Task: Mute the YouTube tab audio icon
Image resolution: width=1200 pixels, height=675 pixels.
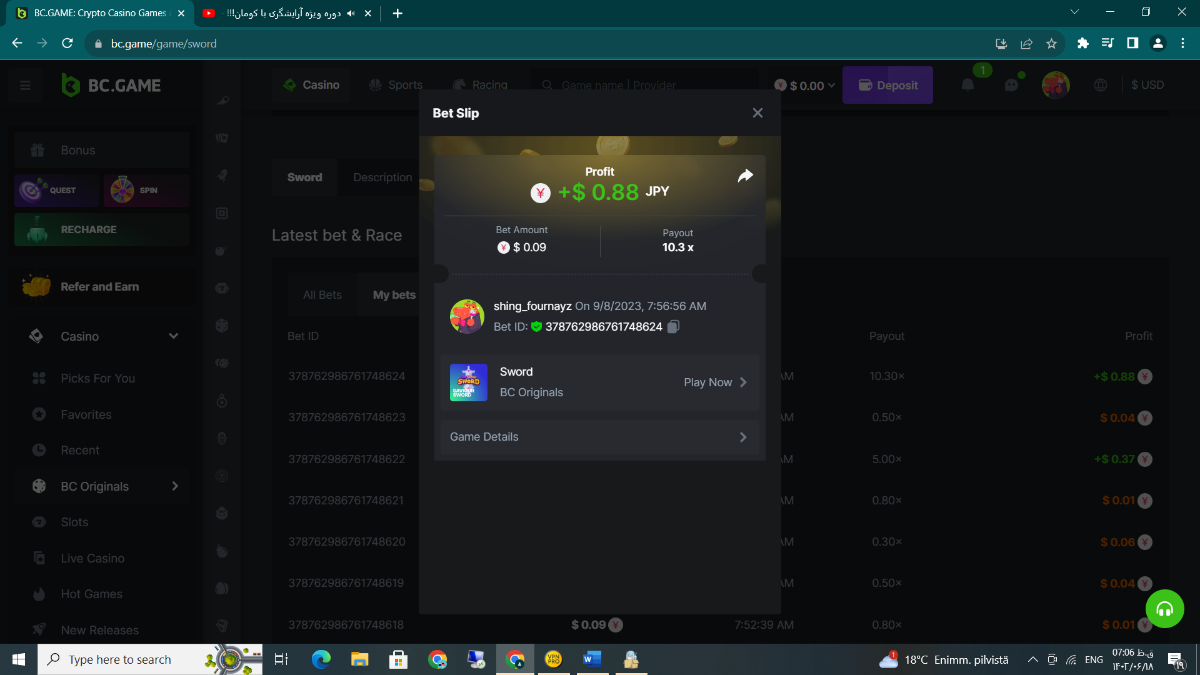Action: [350, 13]
